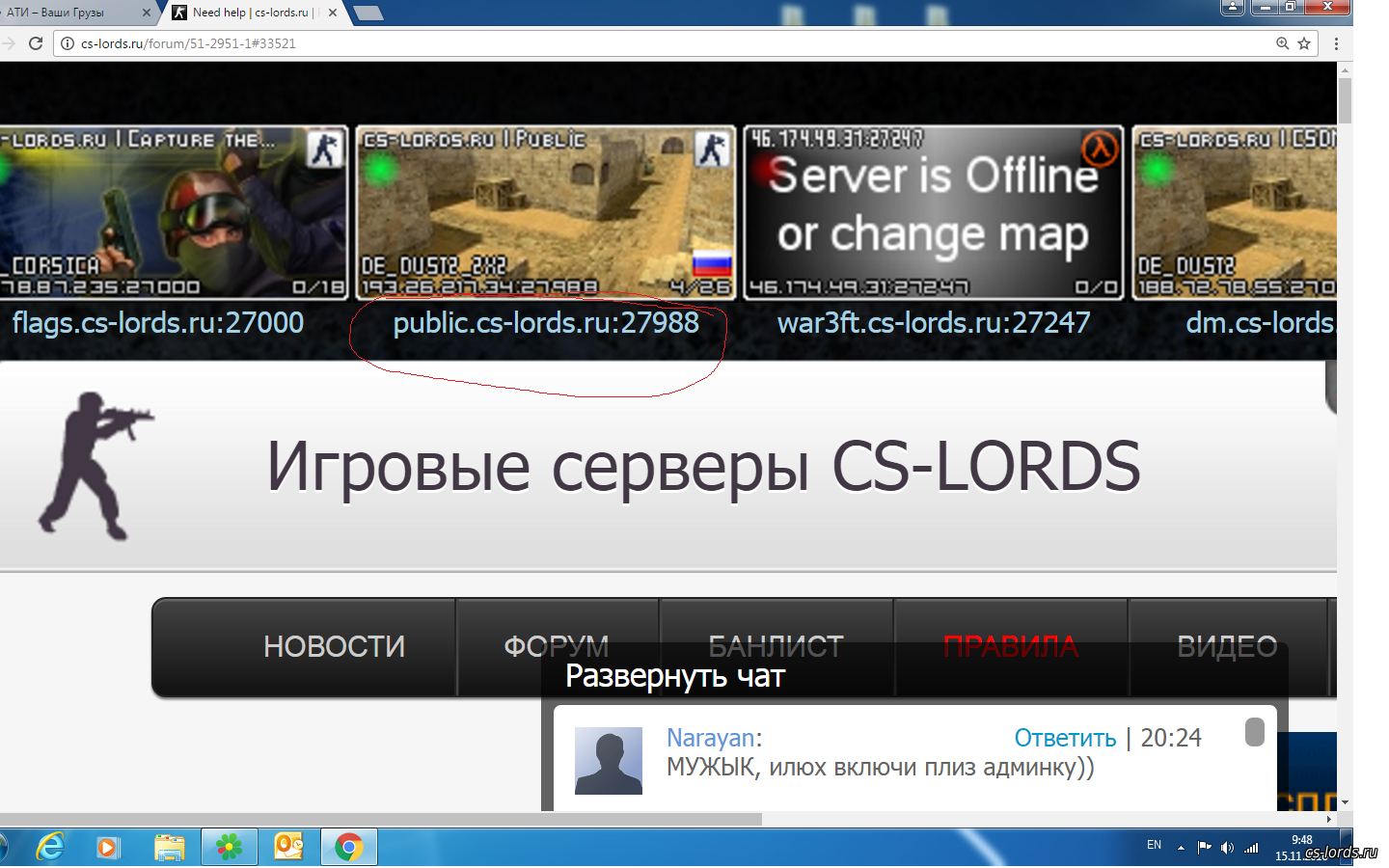Click the flags.cs-lords.ru:27000 link
Viewport: 1389px width, 868px height.
click(157, 322)
